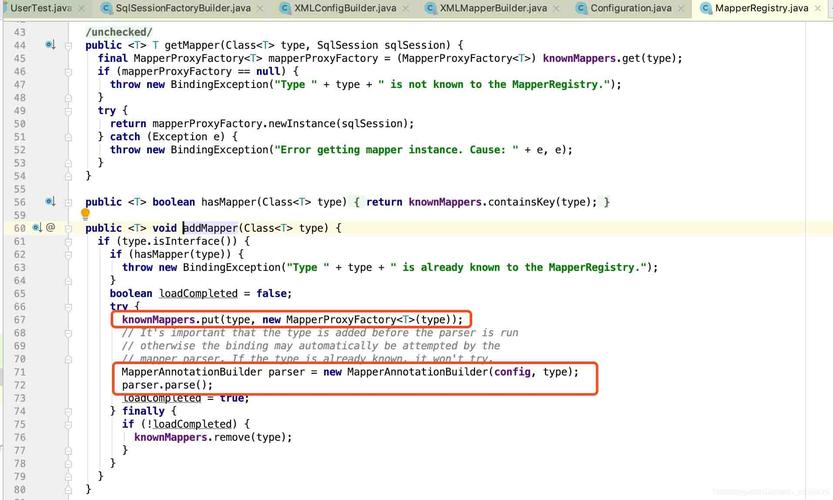Click 'parser.parse()' on line 72
Image resolution: width=833 pixels, height=500 pixels.
pos(167,385)
